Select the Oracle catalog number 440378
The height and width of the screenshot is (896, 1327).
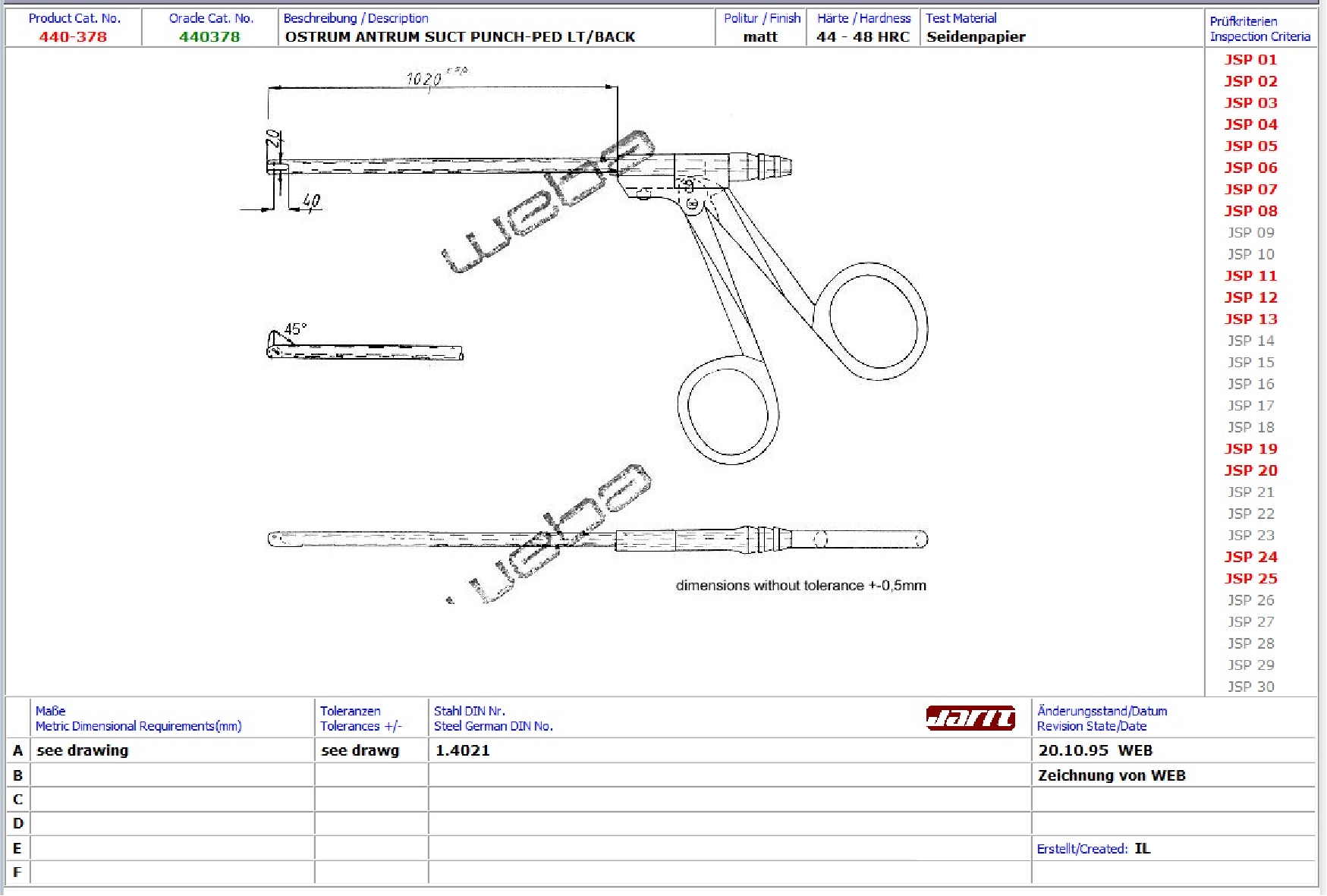pyautogui.click(x=209, y=37)
